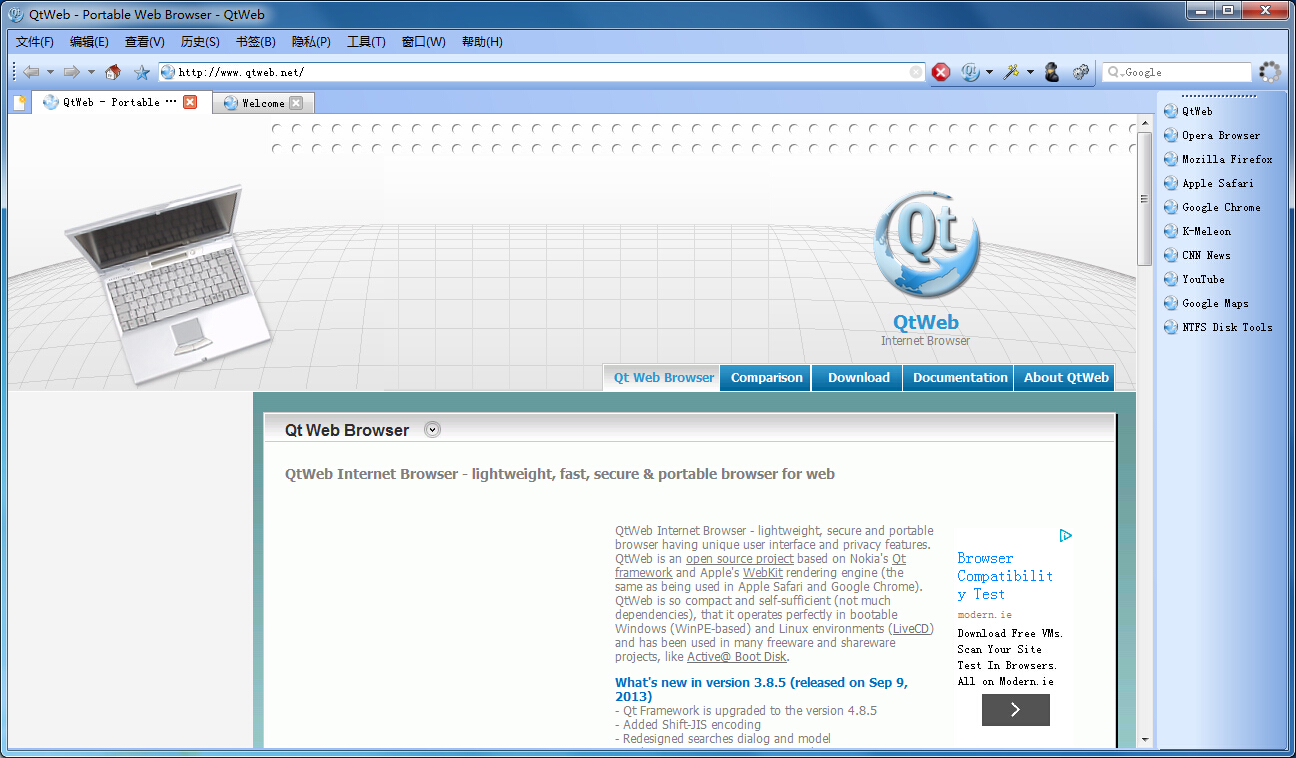Select the About QtWeb page tab
The width and height of the screenshot is (1296, 758).
pos(1065,378)
